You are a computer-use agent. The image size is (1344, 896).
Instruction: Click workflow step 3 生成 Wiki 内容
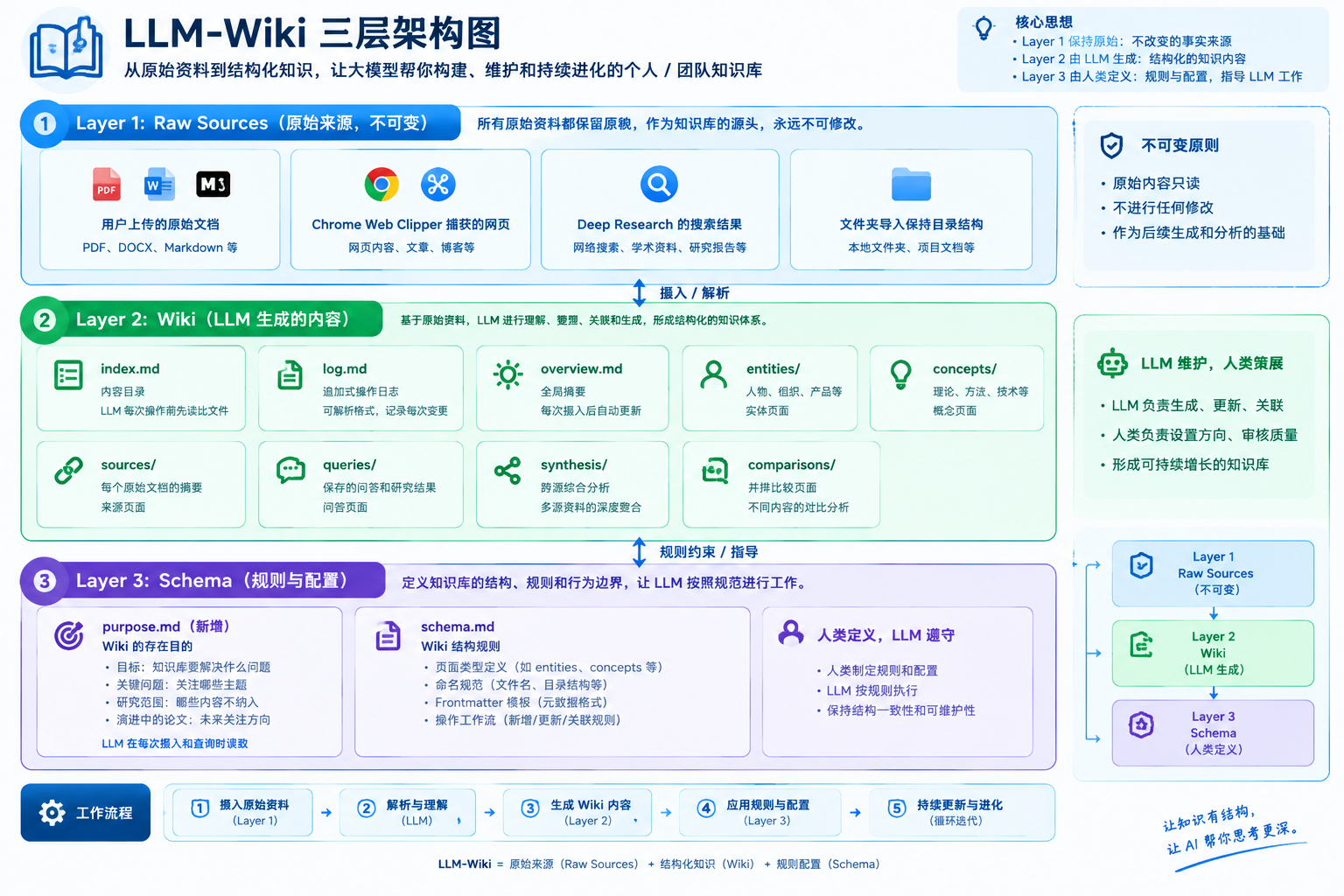pyautogui.click(x=579, y=812)
